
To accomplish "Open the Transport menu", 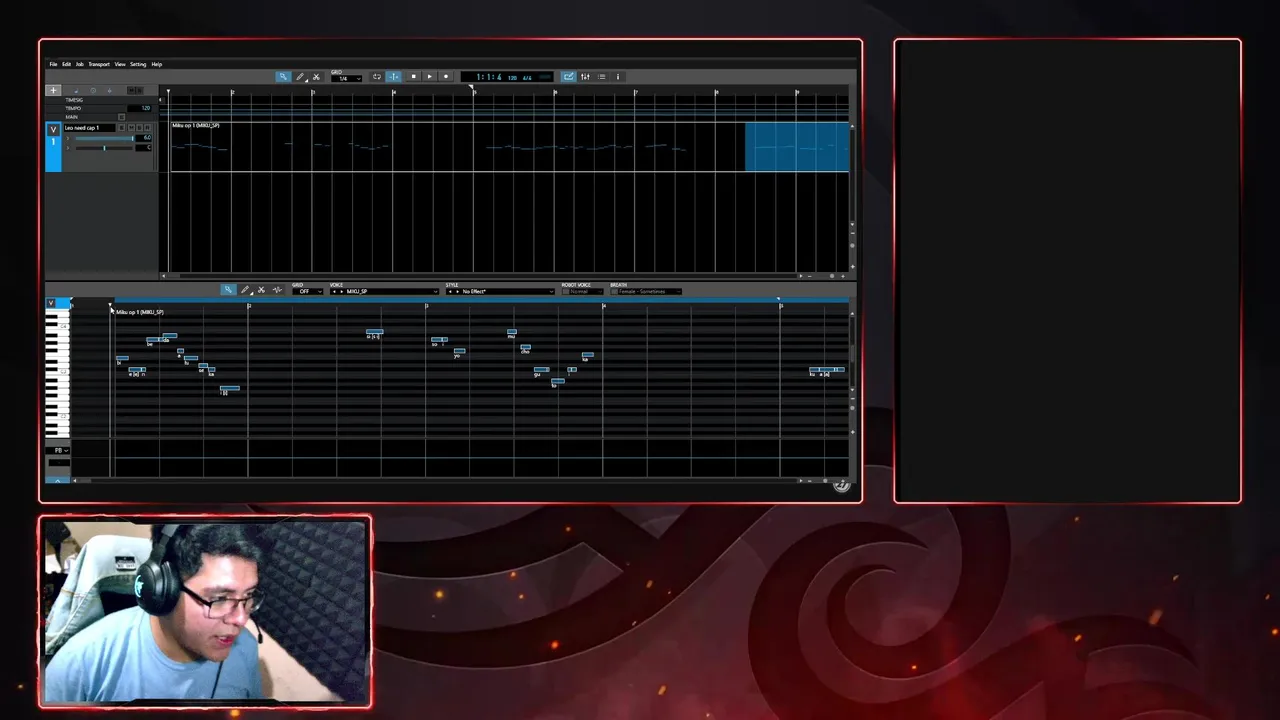I will point(99,64).
